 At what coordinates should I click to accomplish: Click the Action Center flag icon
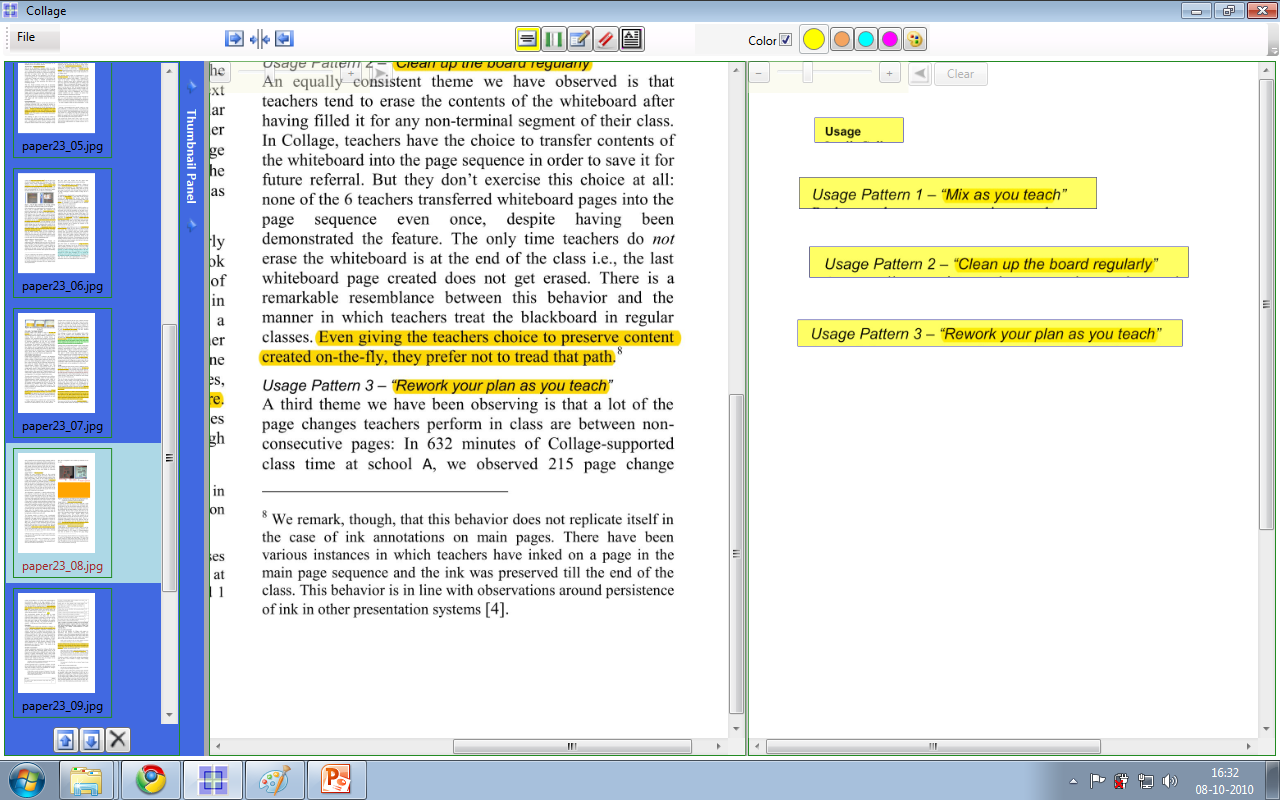1097,781
